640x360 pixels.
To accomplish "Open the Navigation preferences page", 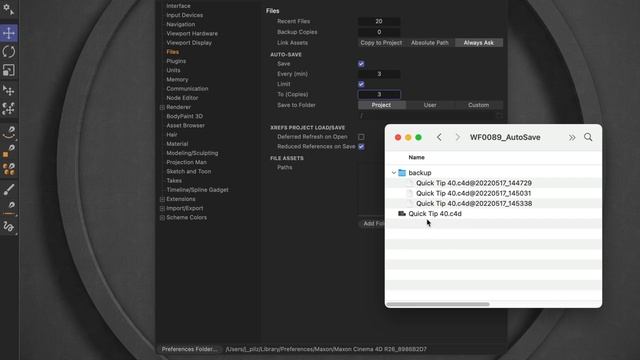I will tap(180, 24).
